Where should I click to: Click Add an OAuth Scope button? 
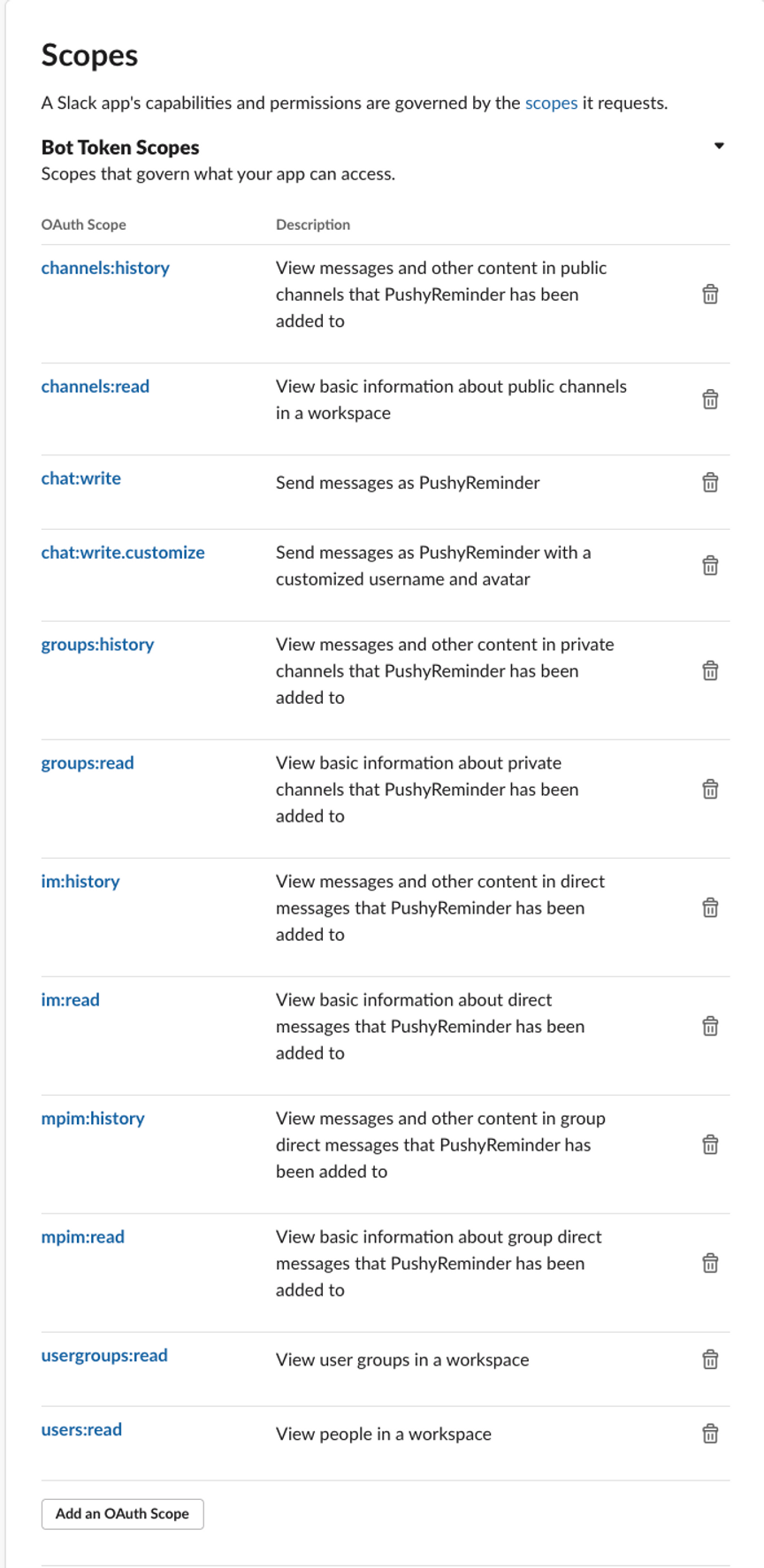point(123,1514)
